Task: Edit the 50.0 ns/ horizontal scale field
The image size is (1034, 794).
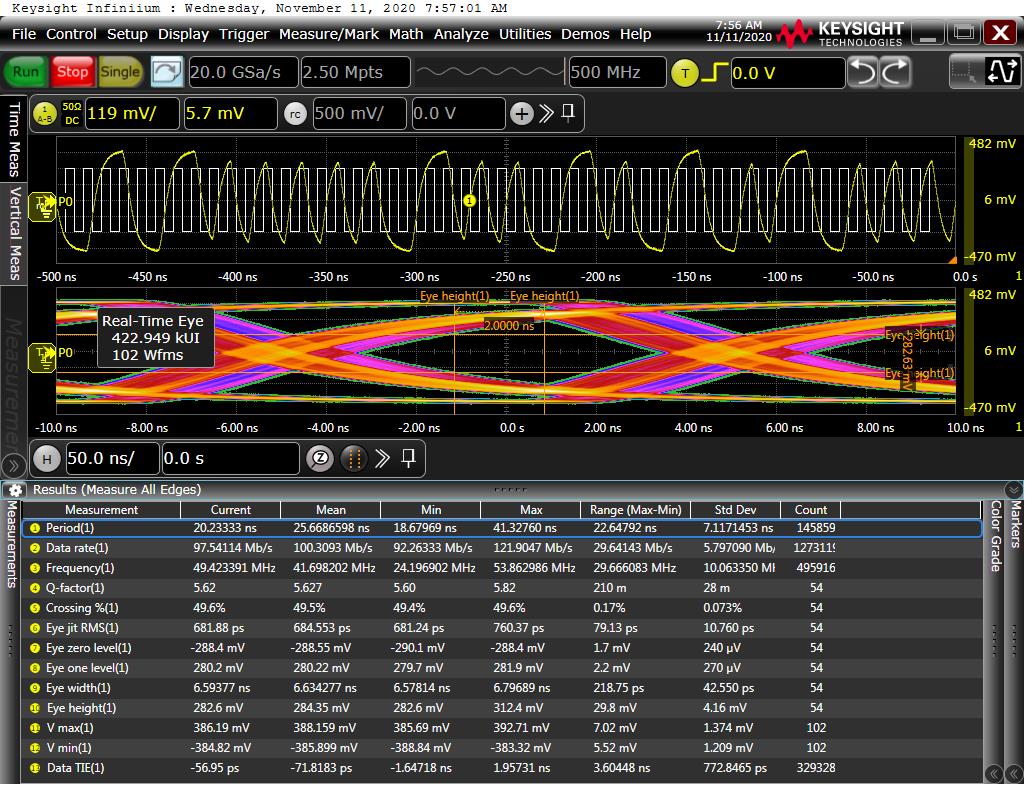Action: pos(113,458)
